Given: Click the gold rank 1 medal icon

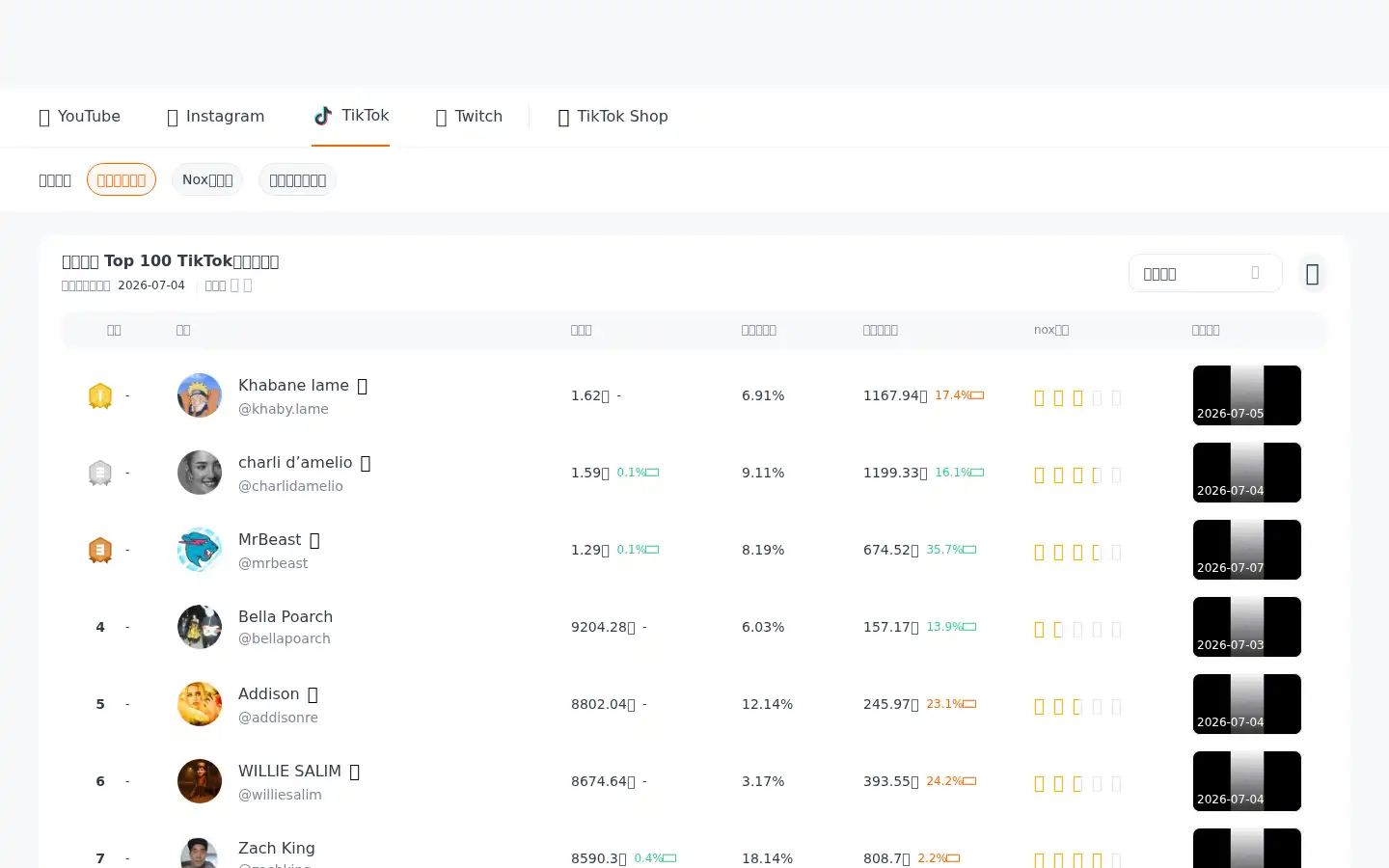Looking at the screenshot, I should [100, 395].
